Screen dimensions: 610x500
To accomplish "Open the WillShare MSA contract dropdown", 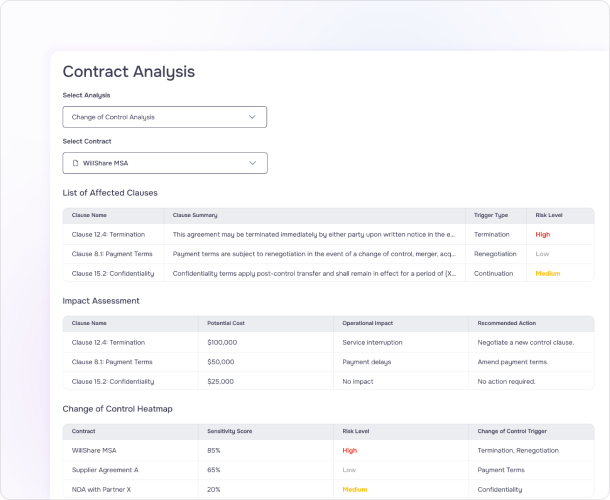I will click(x=165, y=163).
